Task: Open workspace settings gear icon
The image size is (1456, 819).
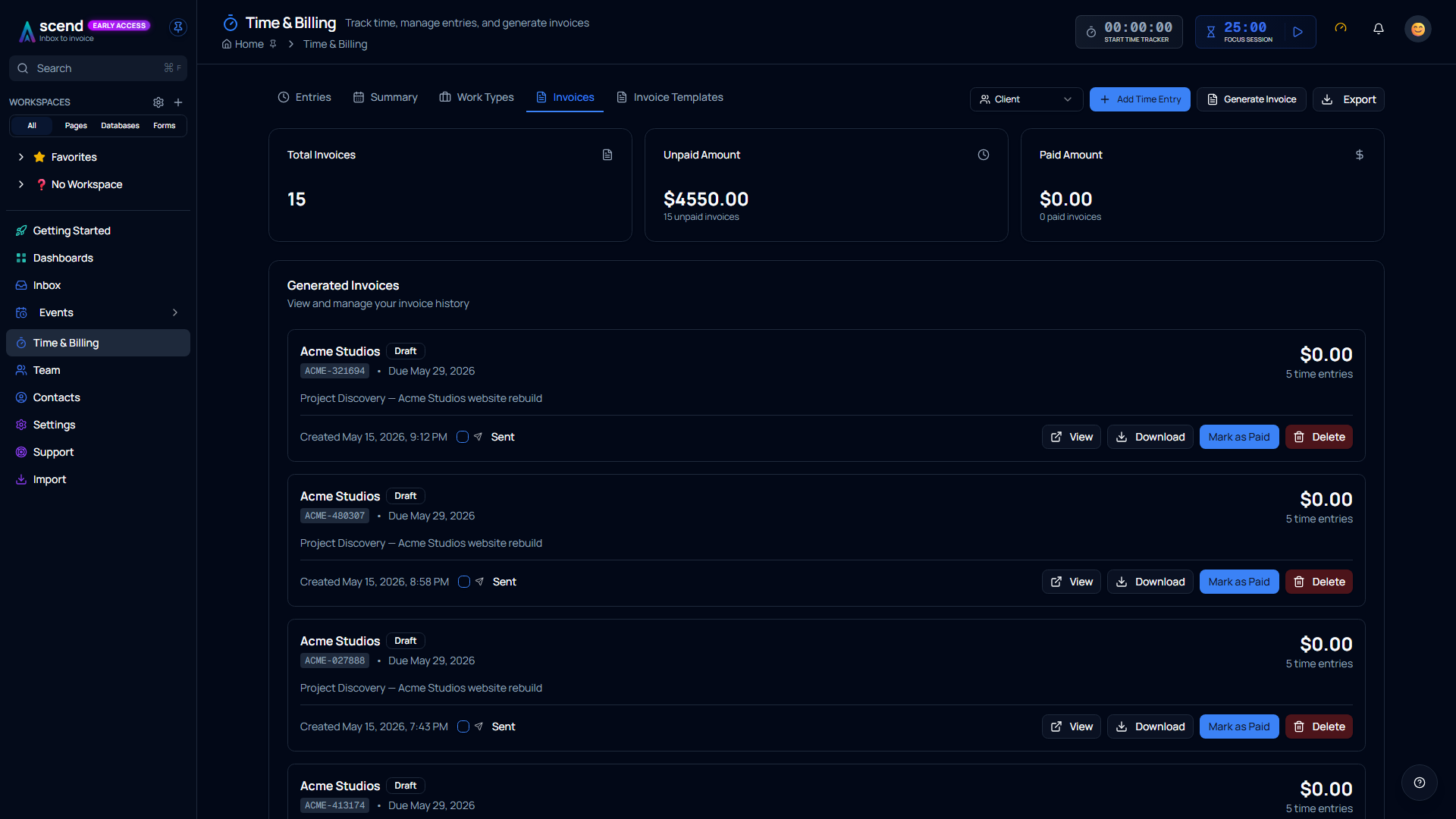Action: click(x=158, y=102)
